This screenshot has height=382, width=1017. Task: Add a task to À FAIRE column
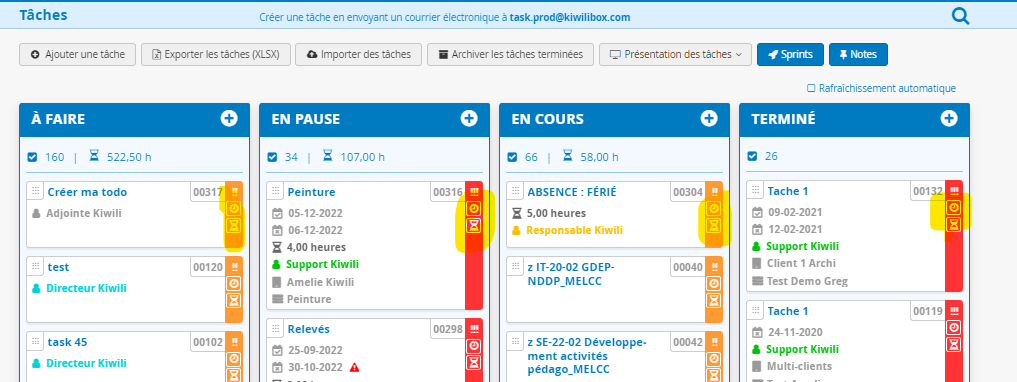tap(229, 118)
